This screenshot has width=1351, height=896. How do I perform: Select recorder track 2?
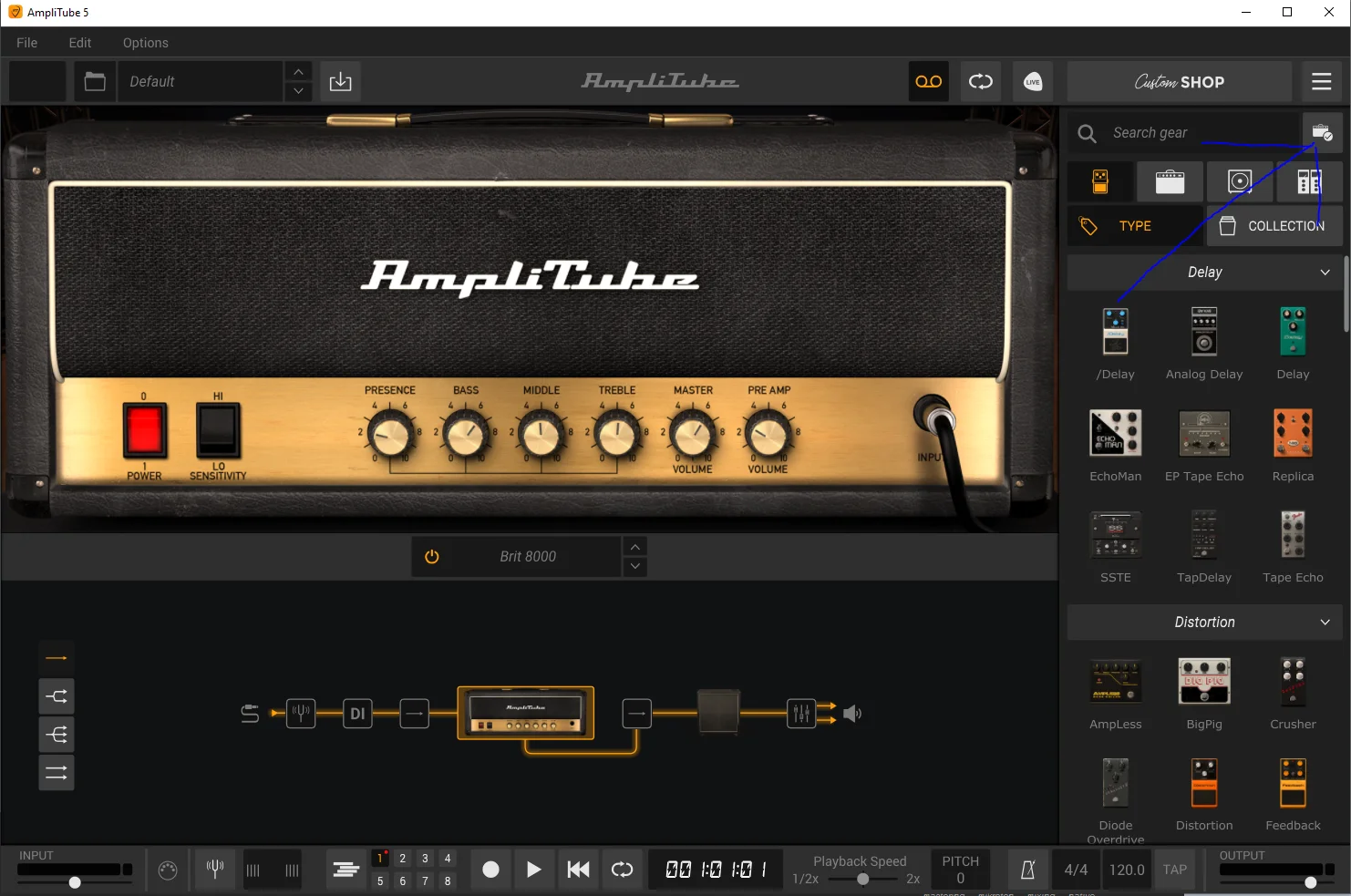tap(402, 858)
